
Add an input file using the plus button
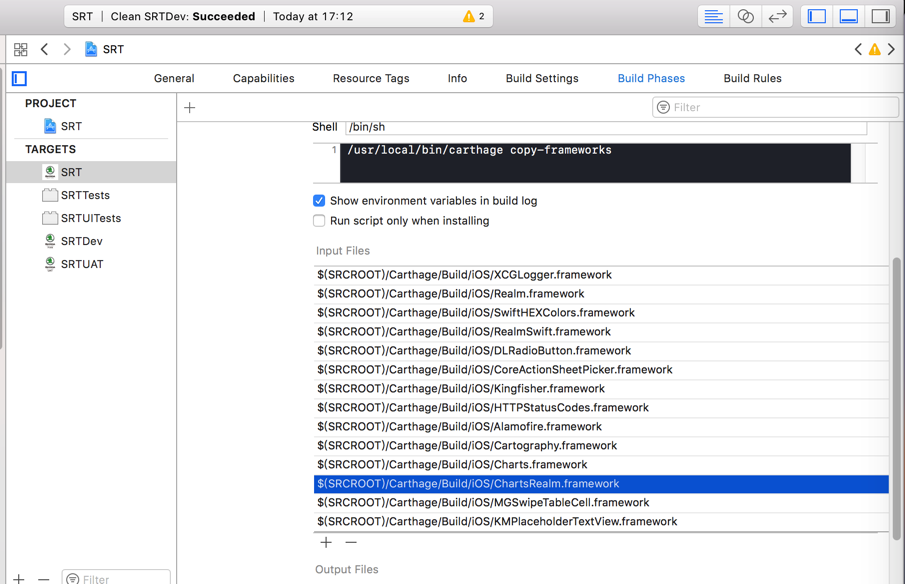tap(326, 542)
